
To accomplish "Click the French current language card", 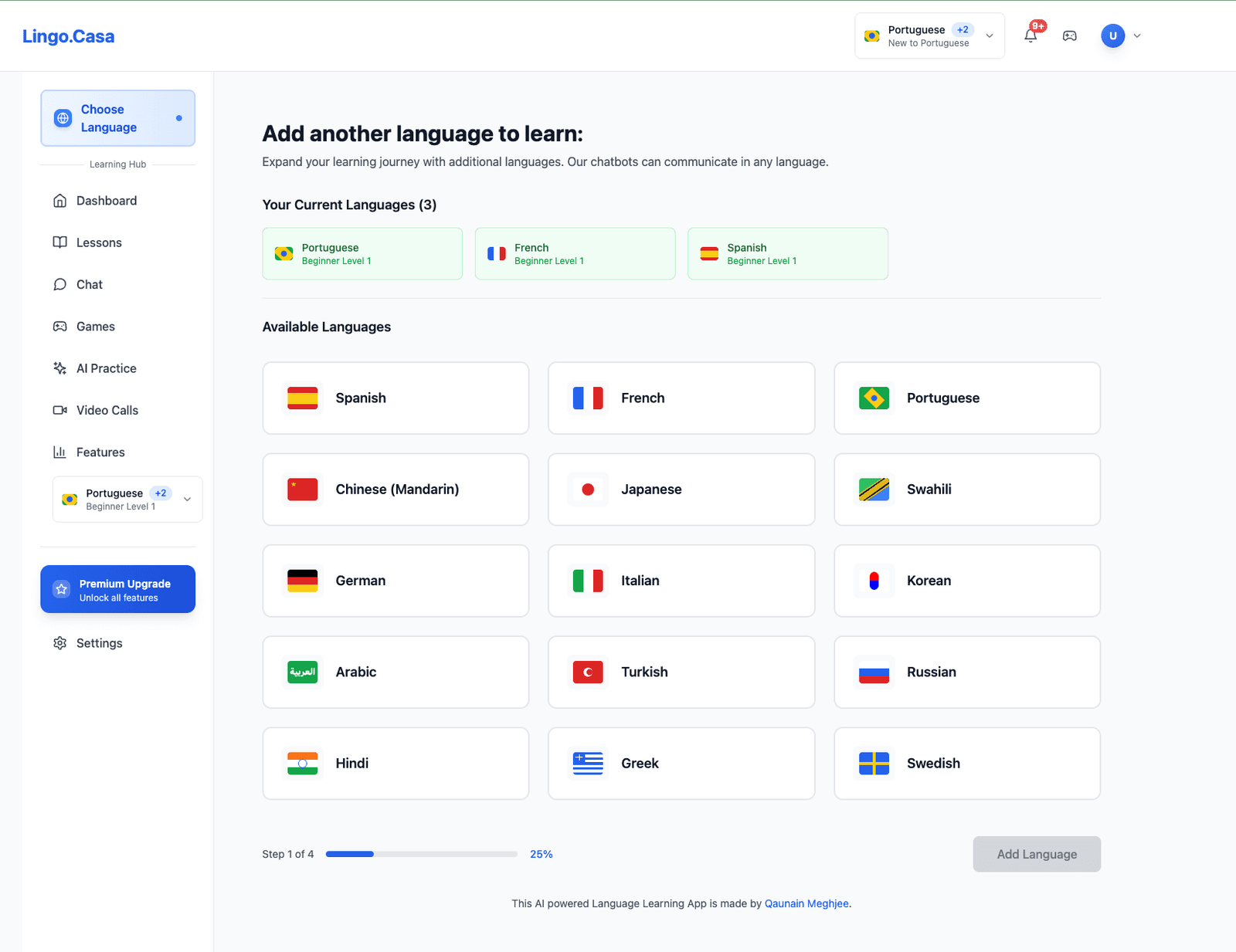I will [575, 253].
